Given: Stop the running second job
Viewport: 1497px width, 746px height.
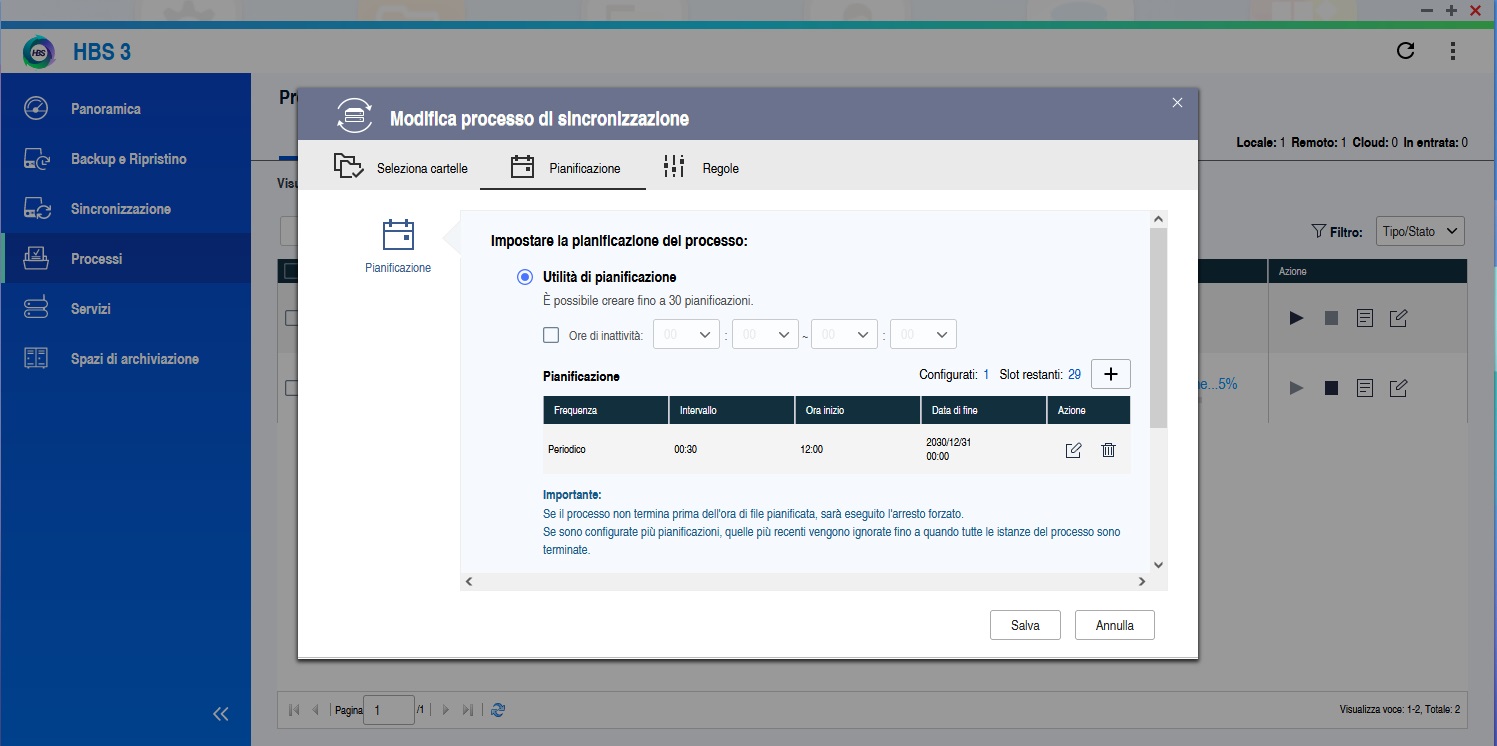Looking at the screenshot, I should (1331, 388).
